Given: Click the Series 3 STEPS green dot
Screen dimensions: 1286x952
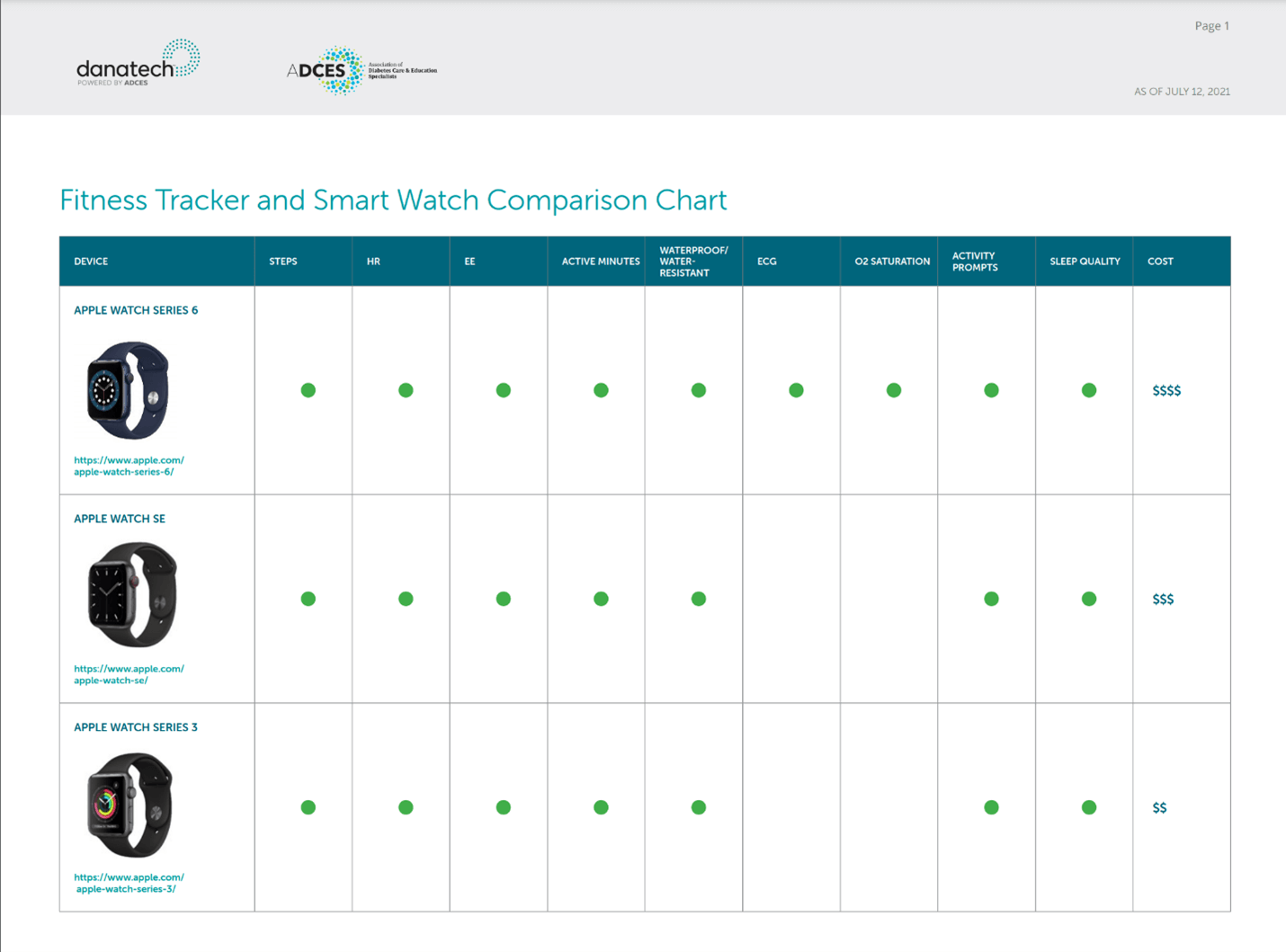Looking at the screenshot, I should click(308, 807).
